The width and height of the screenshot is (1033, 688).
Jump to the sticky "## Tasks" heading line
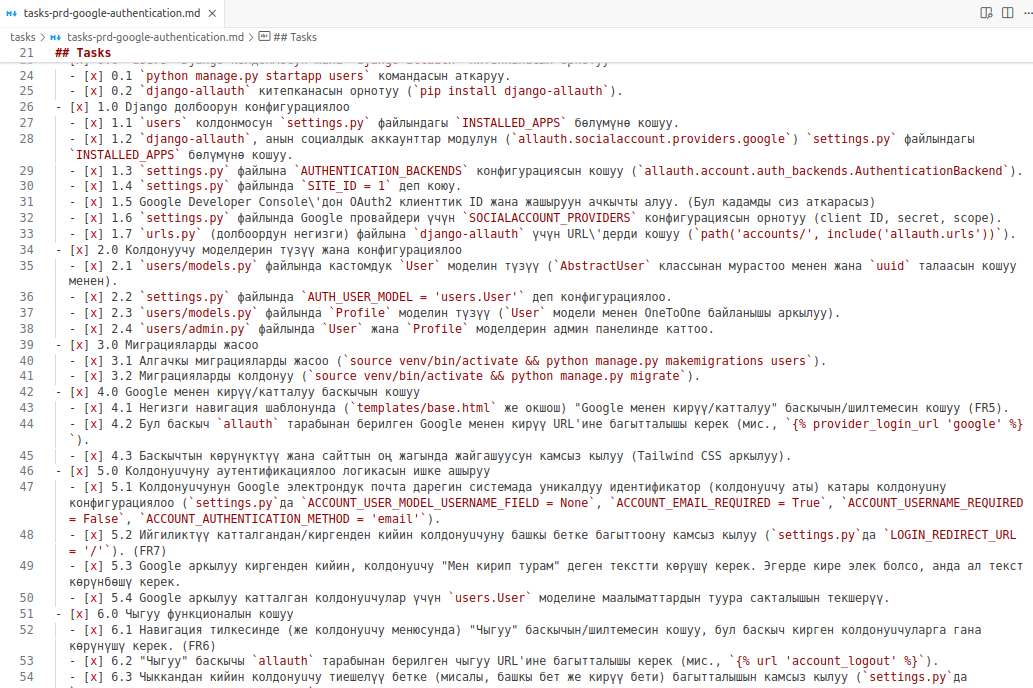[83, 53]
